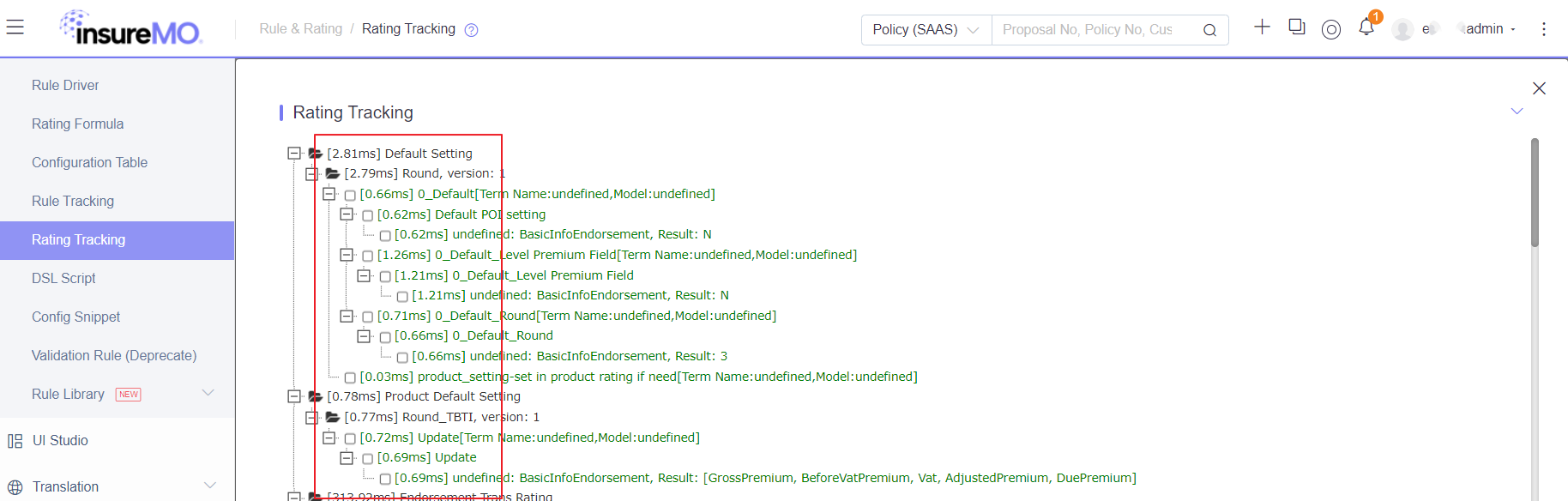Open Rating Formula in sidebar
This screenshot has width=1568, height=501.
point(77,124)
